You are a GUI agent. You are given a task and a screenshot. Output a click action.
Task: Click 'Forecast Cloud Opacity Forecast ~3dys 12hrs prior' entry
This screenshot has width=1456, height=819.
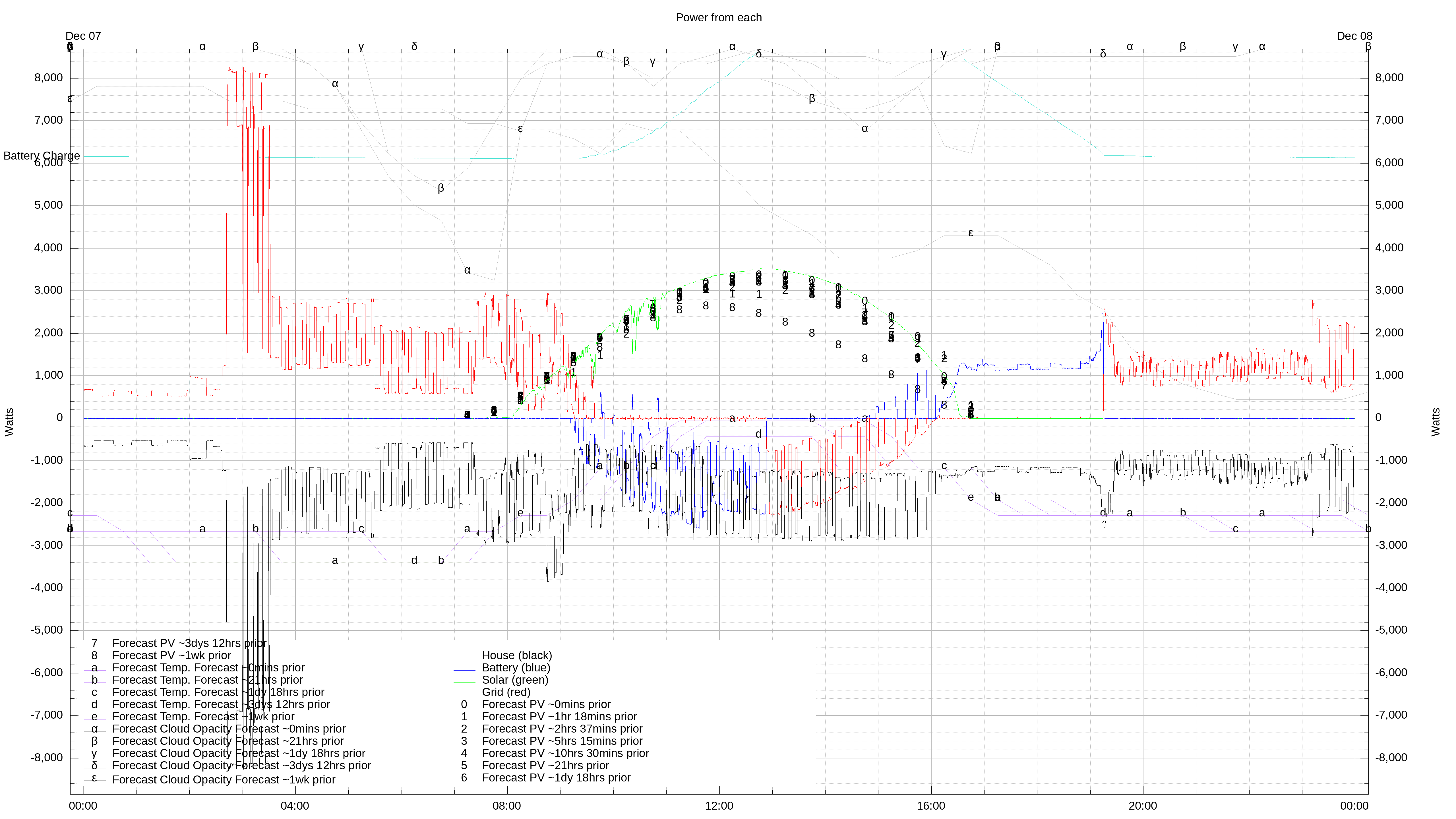(241, 765)
